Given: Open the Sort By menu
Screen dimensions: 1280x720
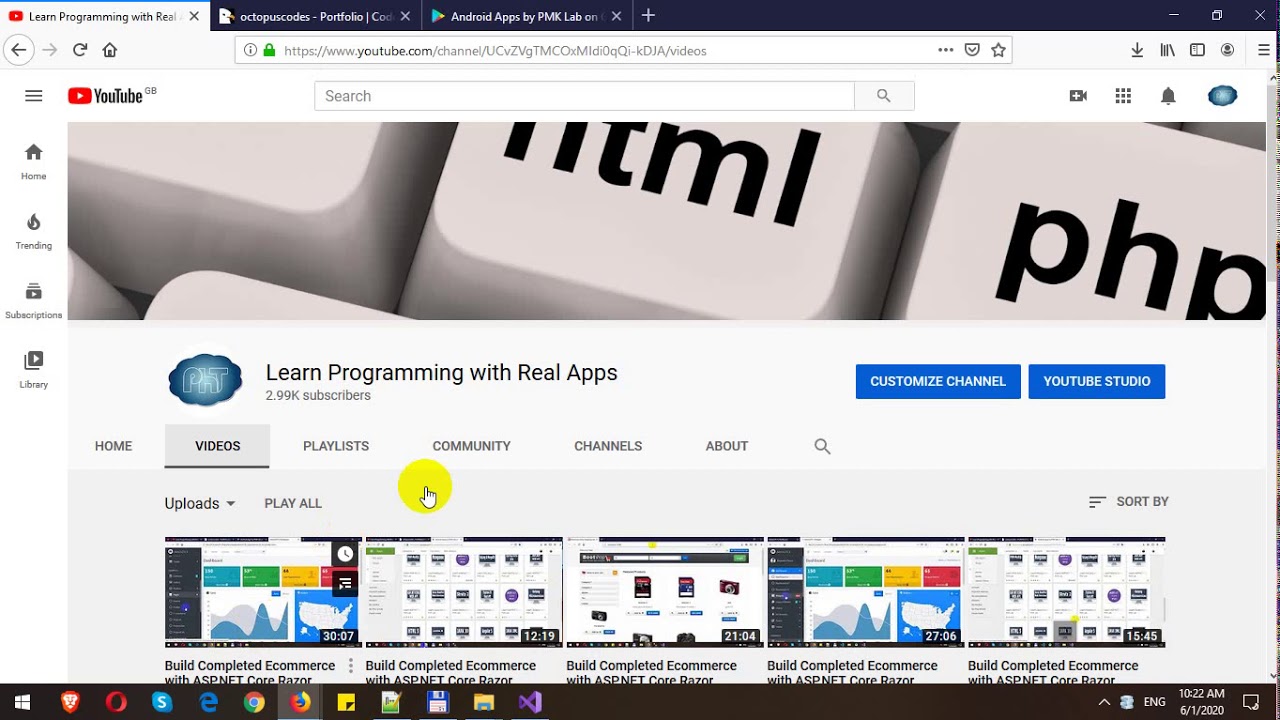Looking at the screenshot, I should (x=1128, y=502).
